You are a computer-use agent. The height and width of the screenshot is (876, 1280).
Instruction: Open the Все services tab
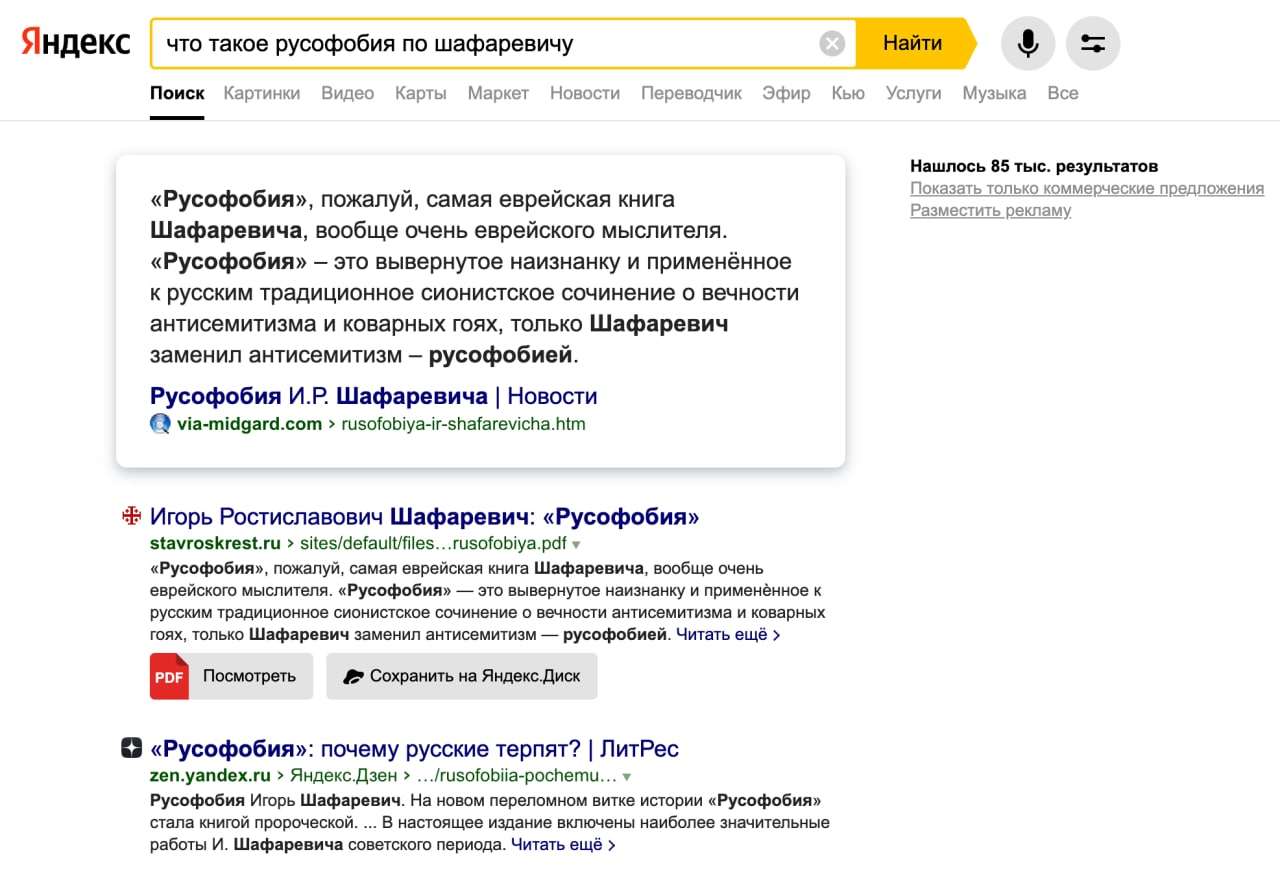click(x=1063, y=93)
